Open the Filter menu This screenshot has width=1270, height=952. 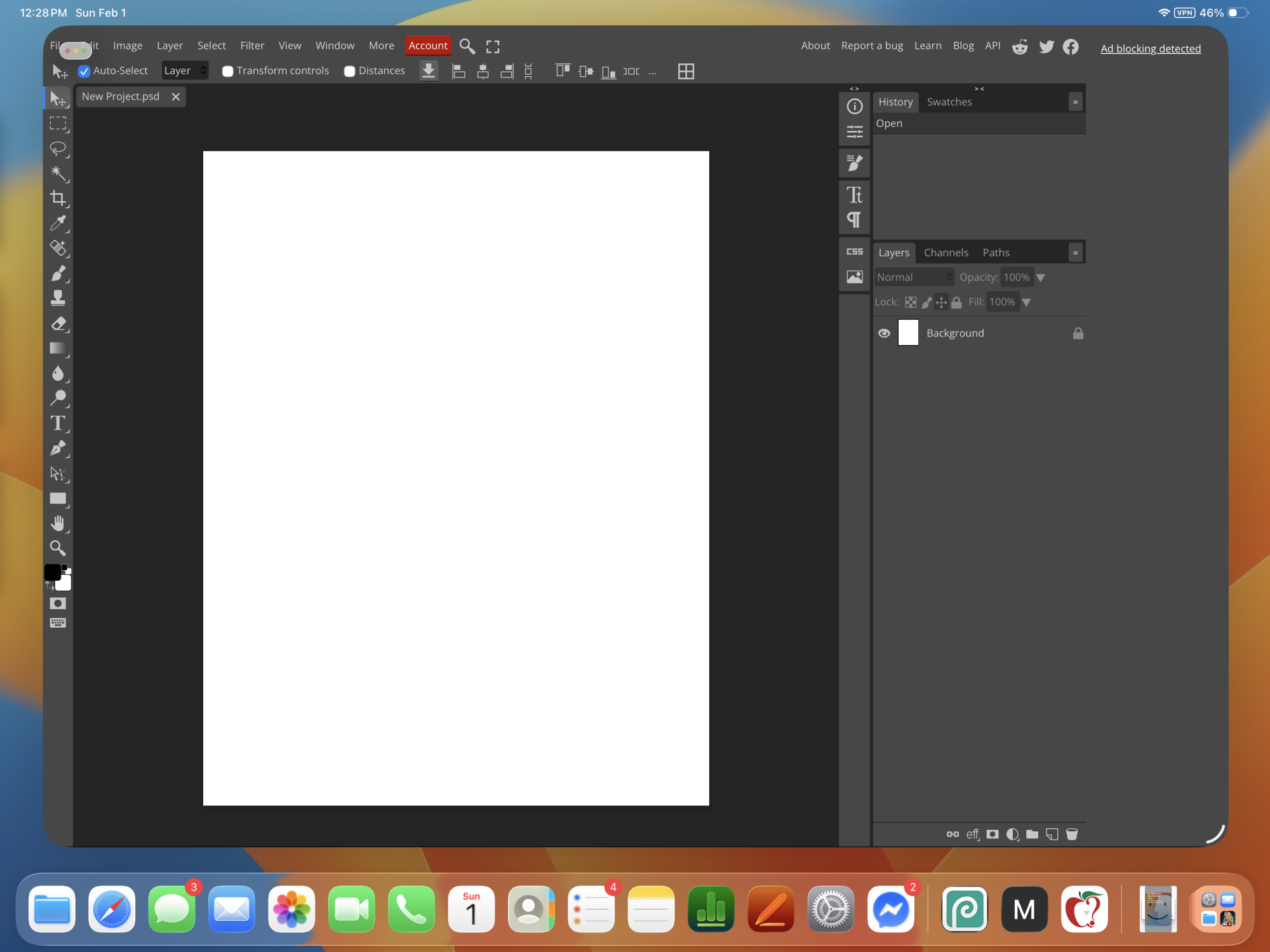tap(252, 46)
